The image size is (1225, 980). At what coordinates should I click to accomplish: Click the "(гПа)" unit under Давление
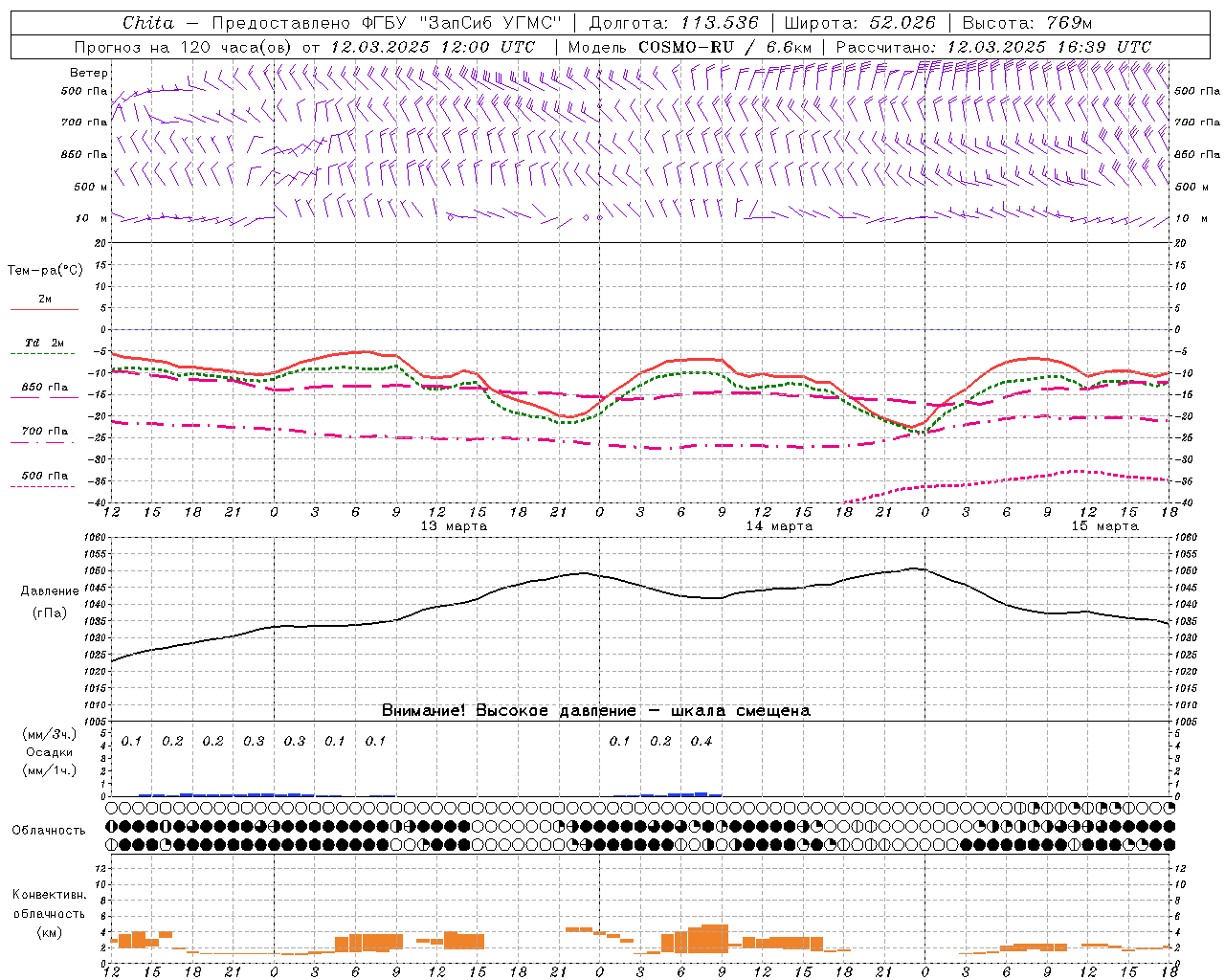click(x=50, y=613)
